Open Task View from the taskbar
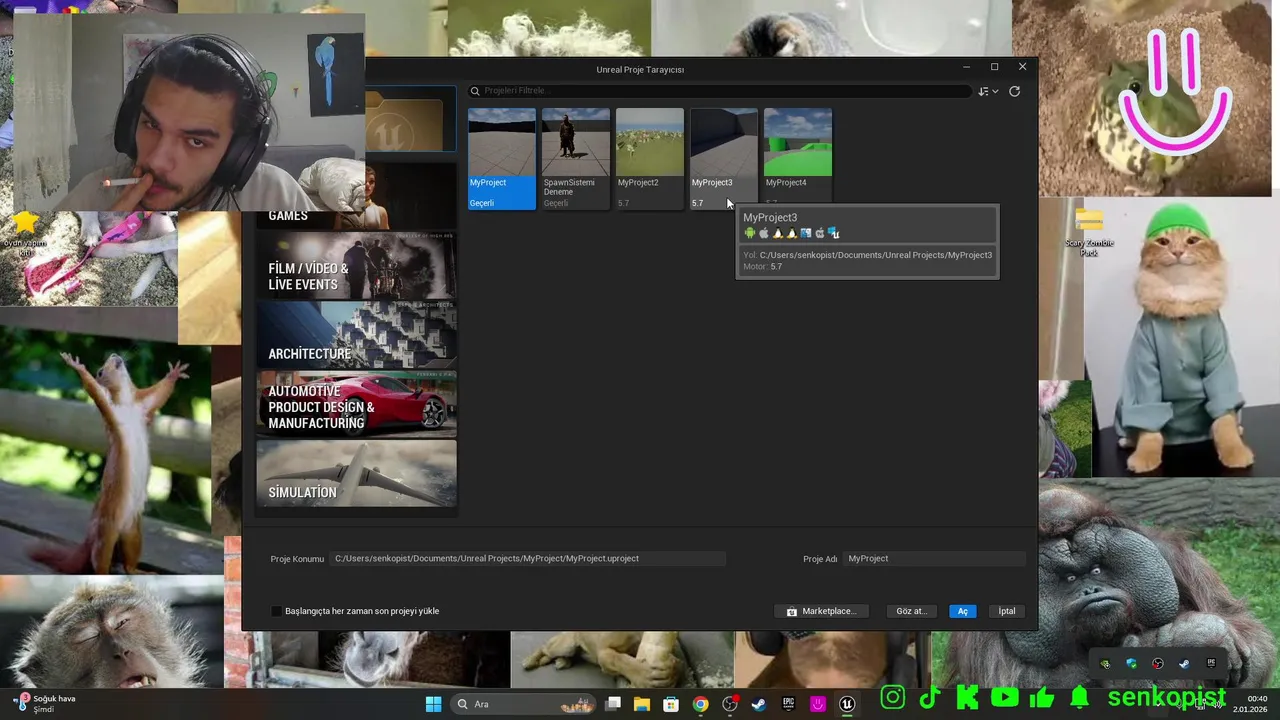Viewport: 1280px width, 720px height. pos(613,704)
